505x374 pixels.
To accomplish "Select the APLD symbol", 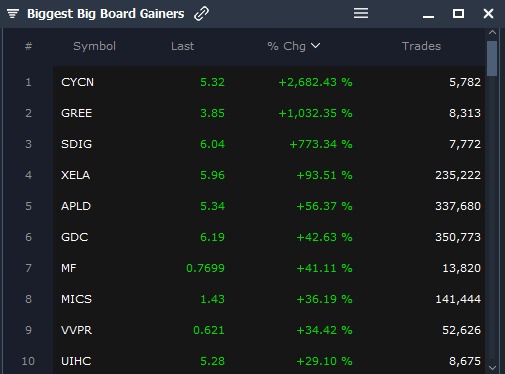I will 76,206.
